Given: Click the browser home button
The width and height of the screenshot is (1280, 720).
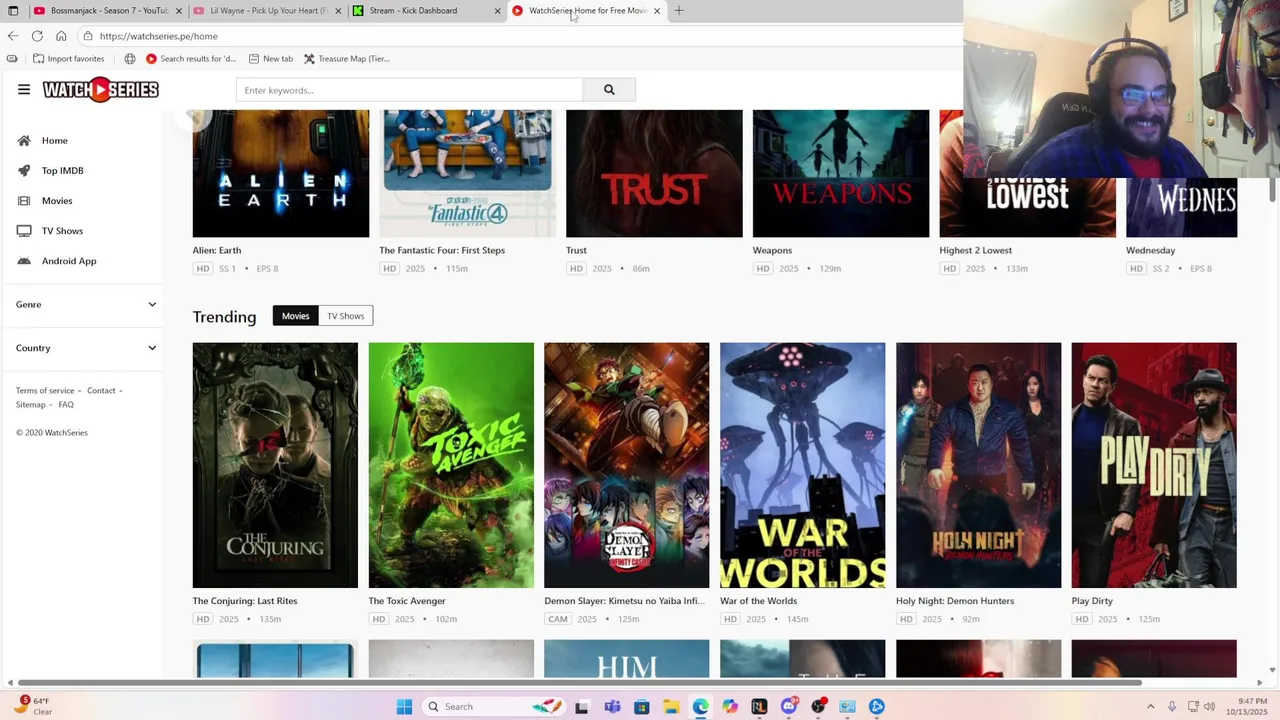Looking at the screenshot, I should [61, 36].
